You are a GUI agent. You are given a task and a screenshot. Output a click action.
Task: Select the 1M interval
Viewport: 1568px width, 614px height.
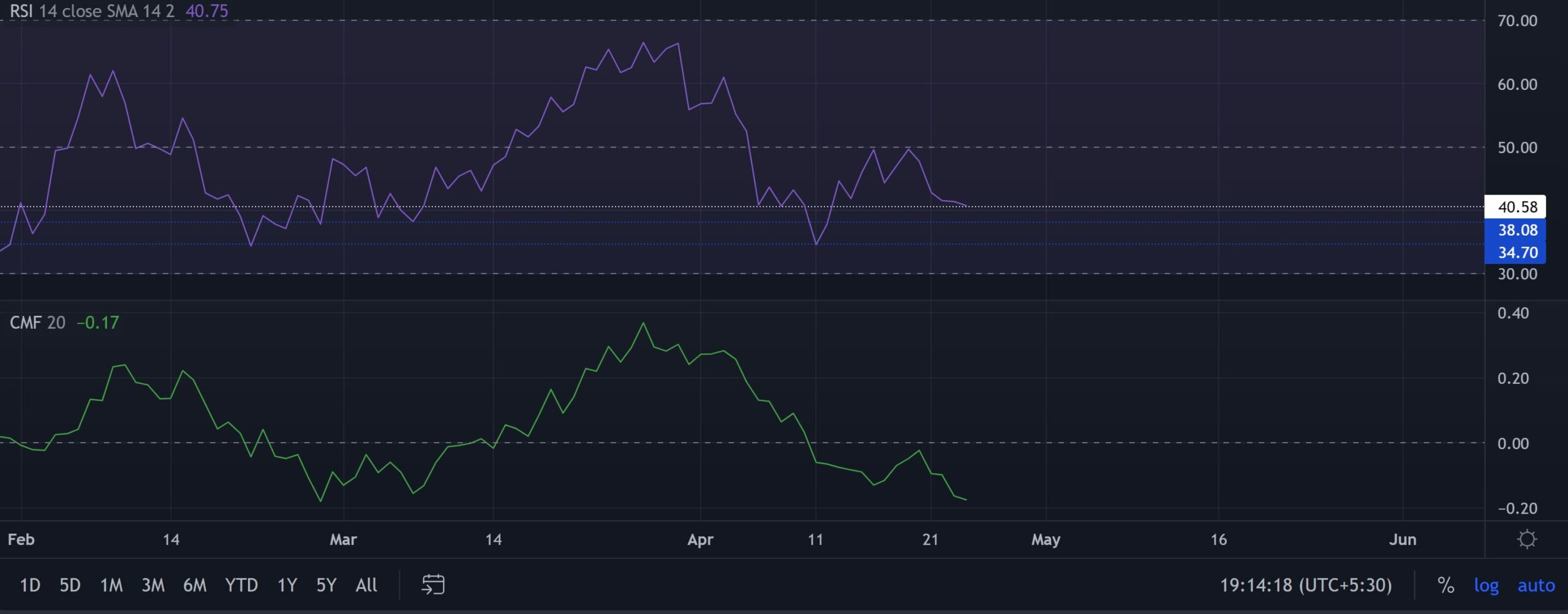click(111, 585)
